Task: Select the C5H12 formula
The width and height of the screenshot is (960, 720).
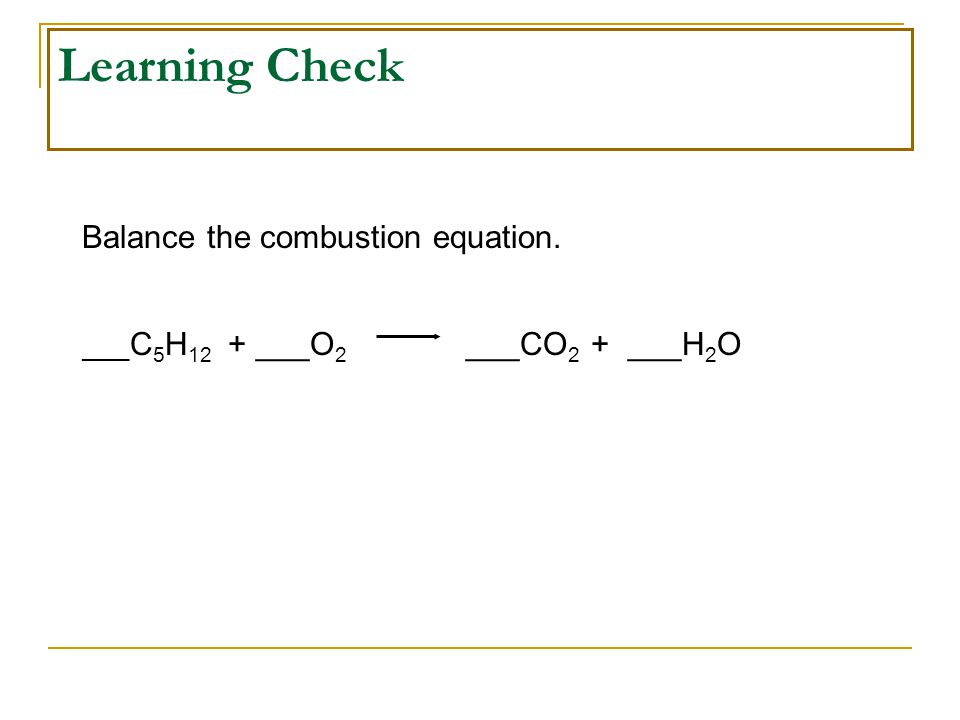Action: [x=171, y=346]
